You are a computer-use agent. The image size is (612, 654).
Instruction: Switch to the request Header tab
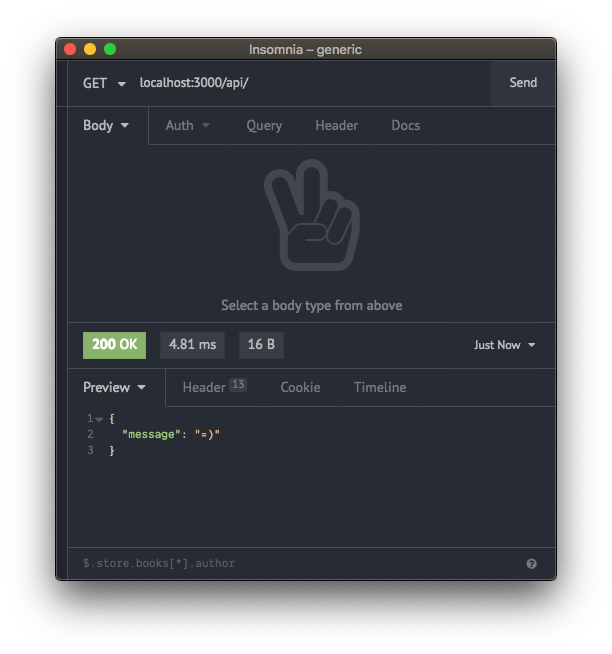point(336,126)
